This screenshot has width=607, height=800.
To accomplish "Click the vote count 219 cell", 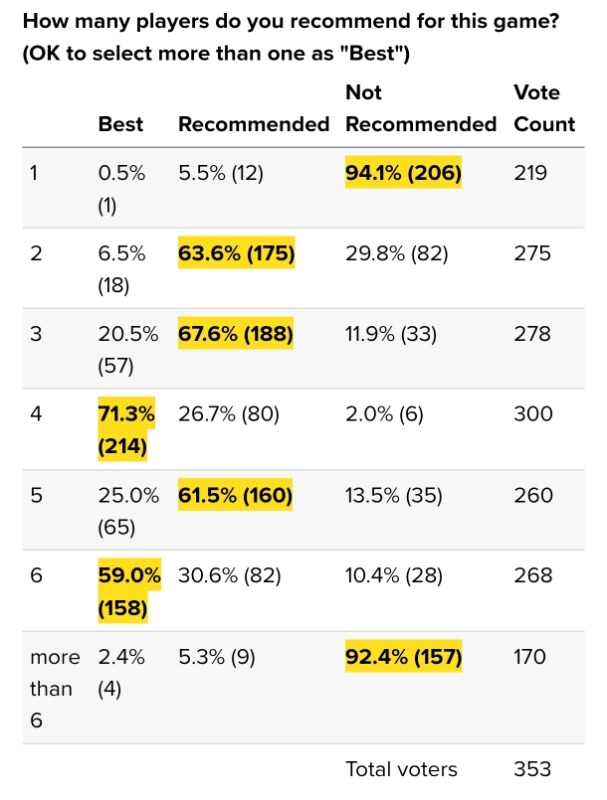I will 530,174.
